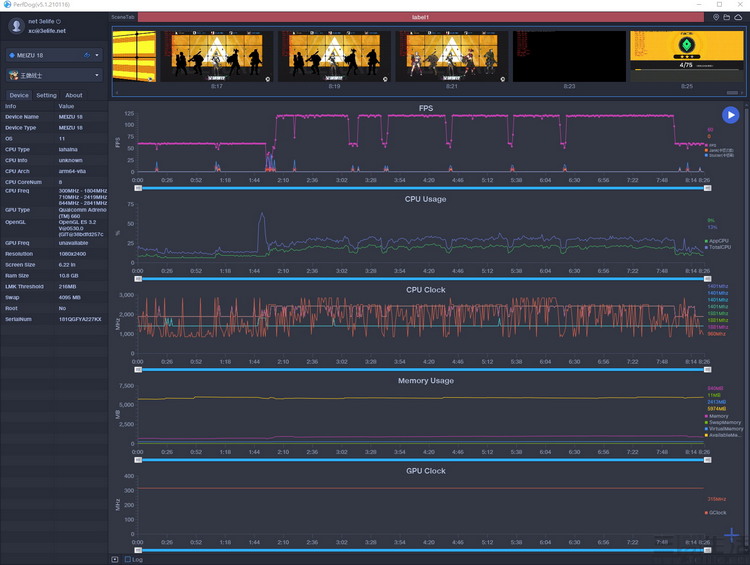Click the Ram Size value 10.8 GB
This screenshot has height=565, width=750.
click(x=68, y=276)
